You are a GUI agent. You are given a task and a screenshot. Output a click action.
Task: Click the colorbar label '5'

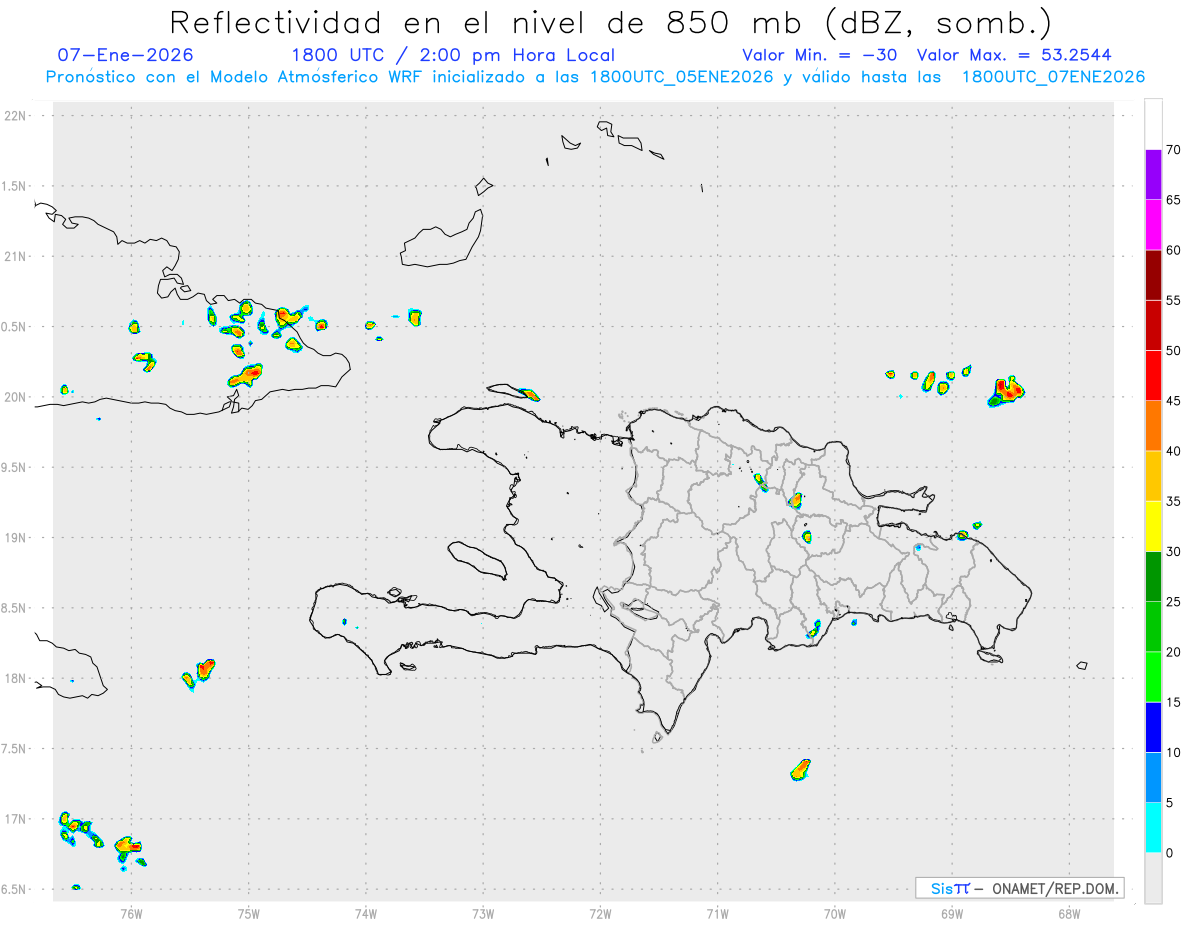pos(1170,802)
